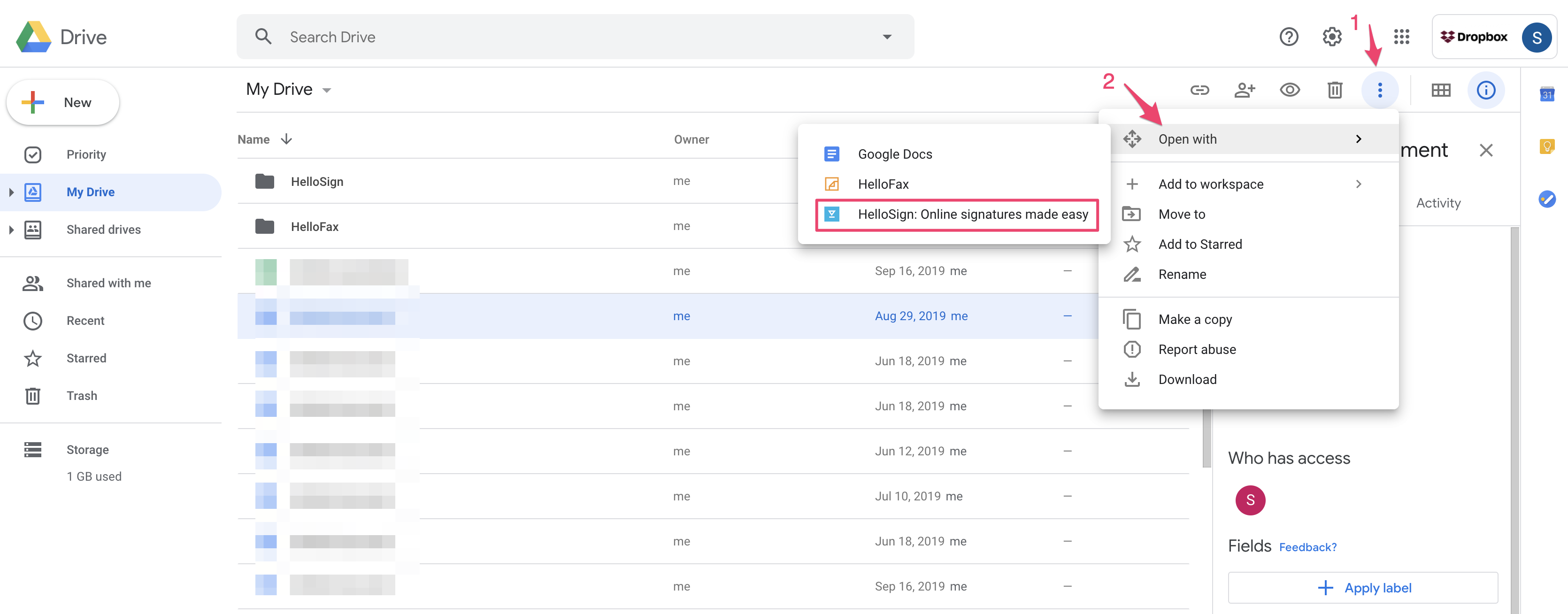Click the 1 GB used storage text
Viewport: 1568px width, 614px height.
point(94,476)
